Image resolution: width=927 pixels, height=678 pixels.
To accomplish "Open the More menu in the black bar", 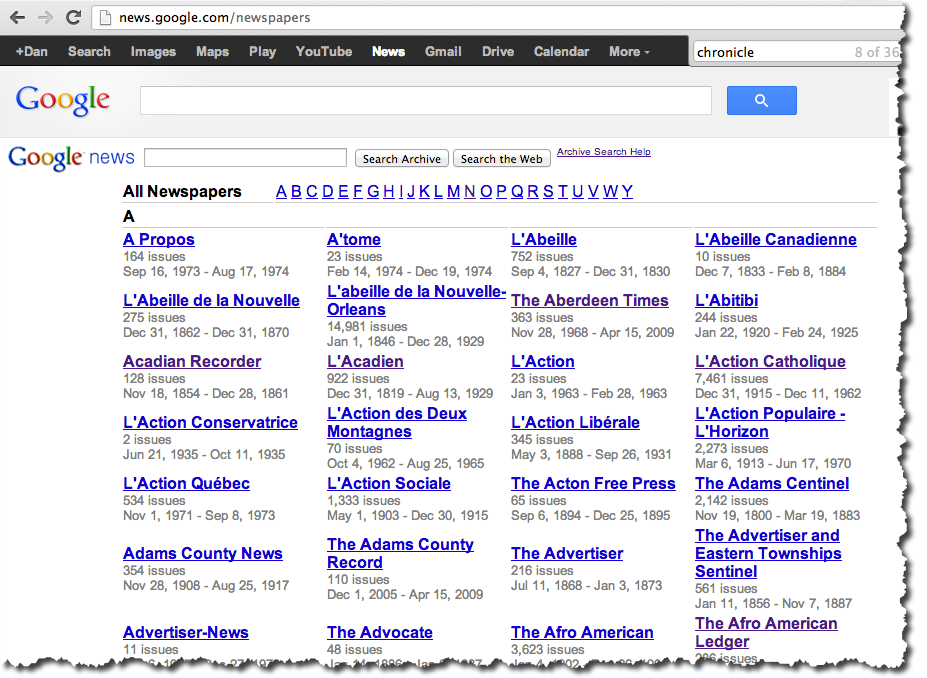I will tap(628, 51).
